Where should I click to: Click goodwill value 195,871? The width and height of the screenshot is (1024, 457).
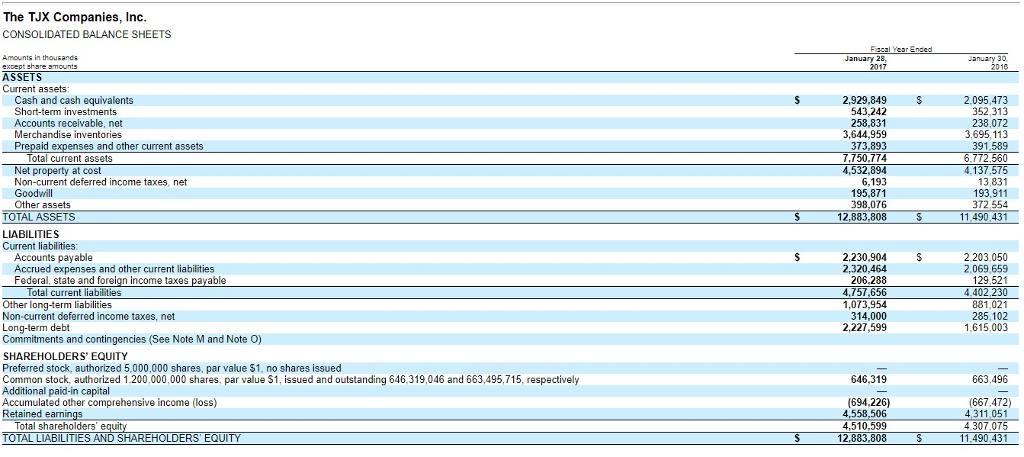point(870,194)
